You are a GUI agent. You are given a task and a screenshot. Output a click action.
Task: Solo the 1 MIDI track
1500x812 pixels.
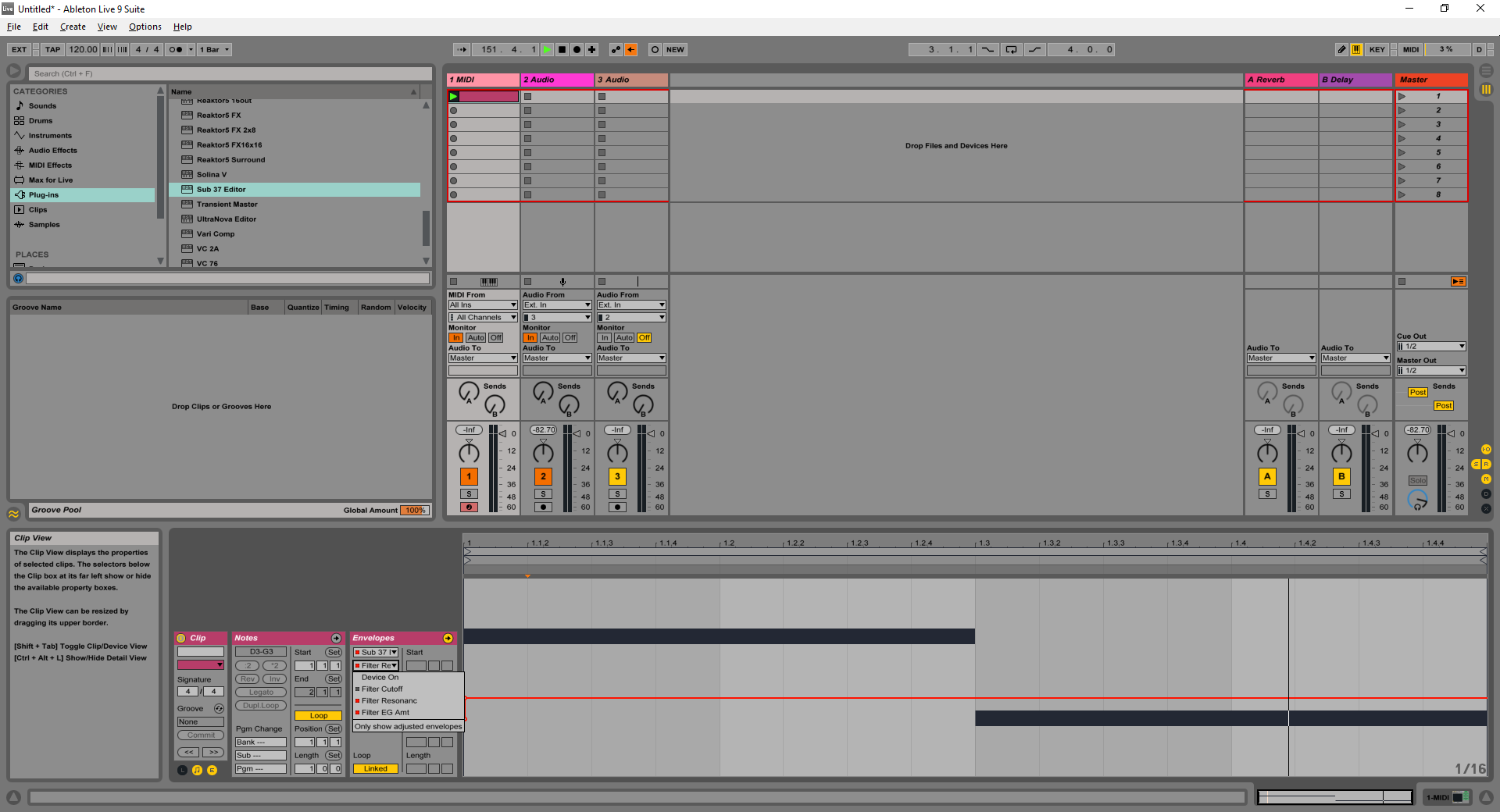(469, 494)
